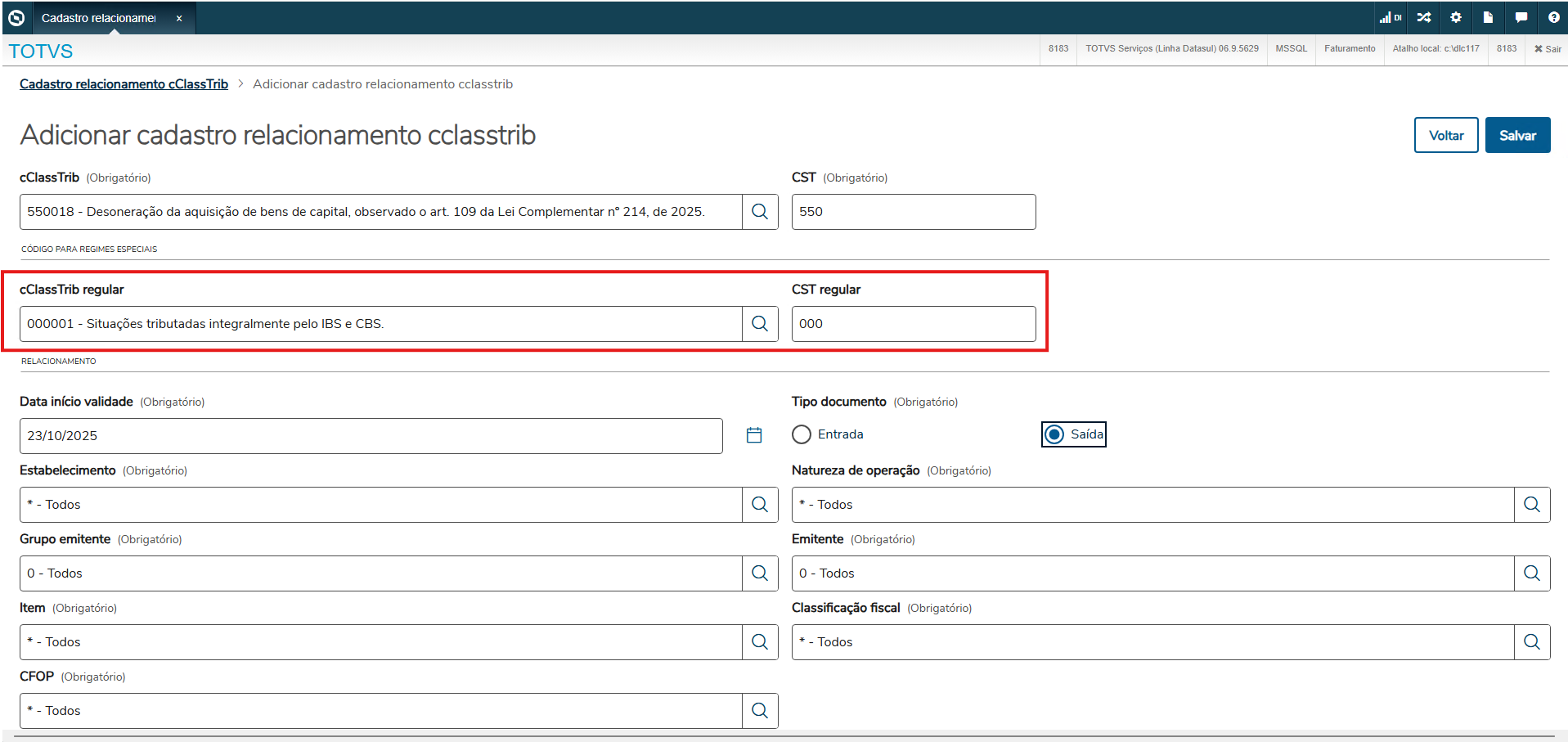Click into the Item input field
This screenshot has height=742, width=1568.
coord(381,642)
